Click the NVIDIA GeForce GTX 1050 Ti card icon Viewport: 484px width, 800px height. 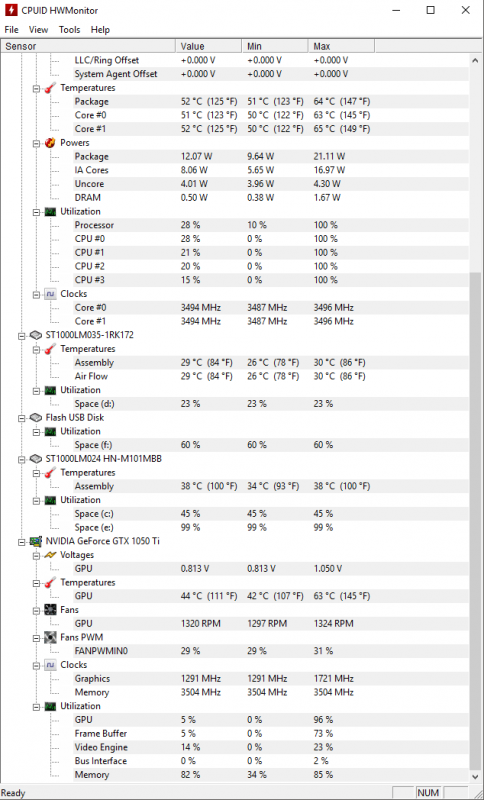click(x=35, y=541)
